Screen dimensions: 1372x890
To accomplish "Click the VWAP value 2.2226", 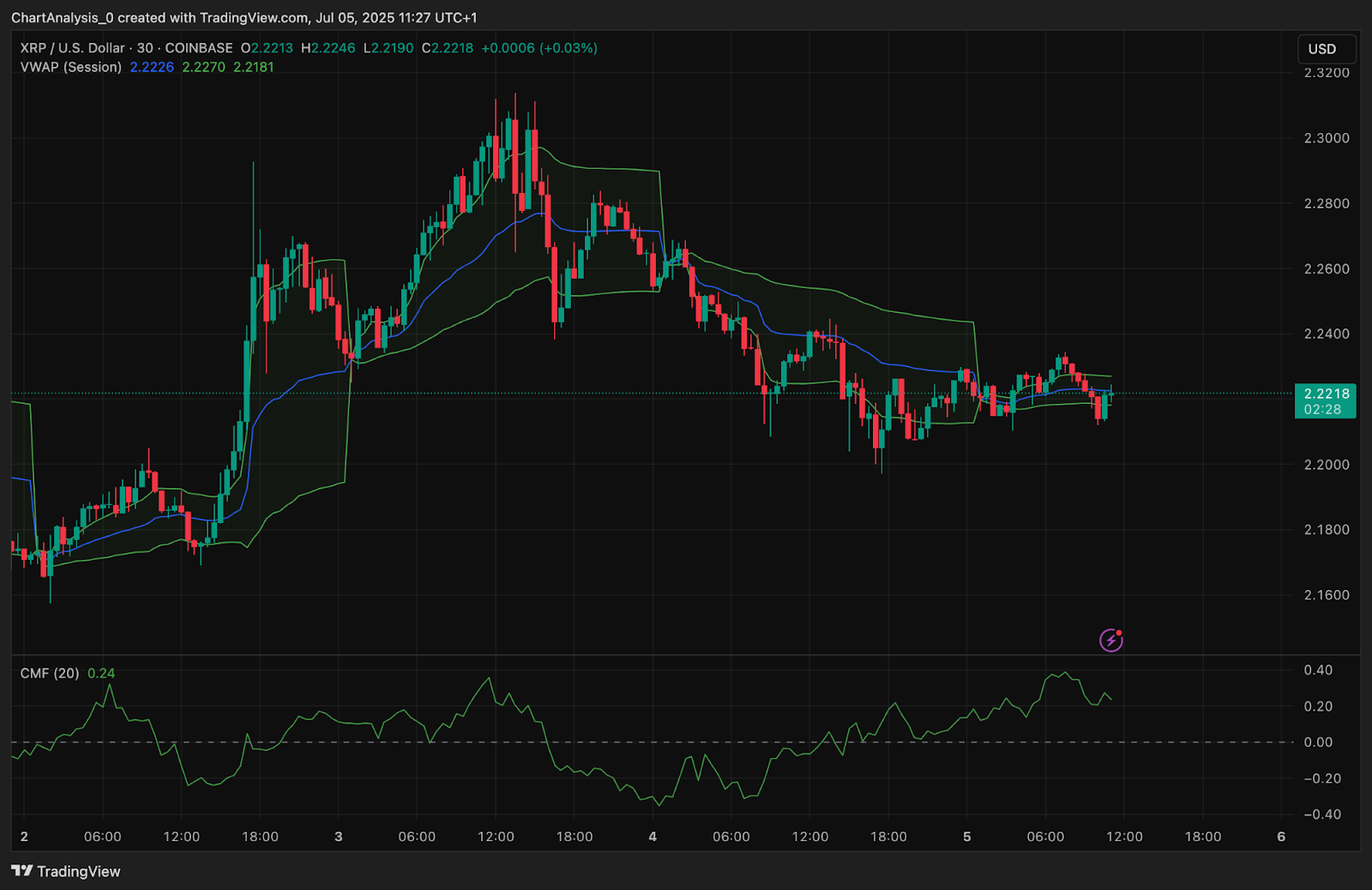I will pos(152,67).
